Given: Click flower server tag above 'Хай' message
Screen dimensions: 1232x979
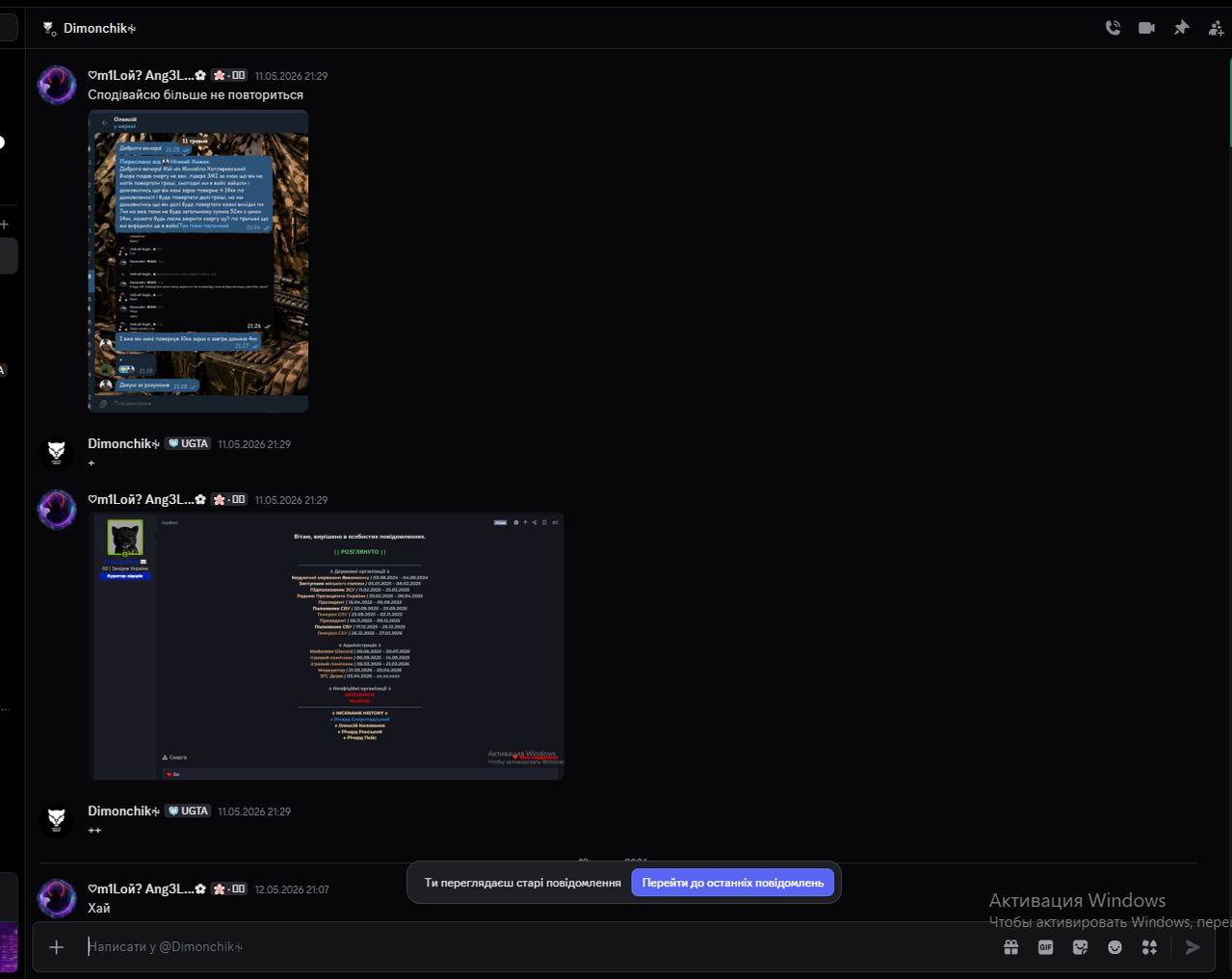Looking at the screenshot, I should (229, 888).
